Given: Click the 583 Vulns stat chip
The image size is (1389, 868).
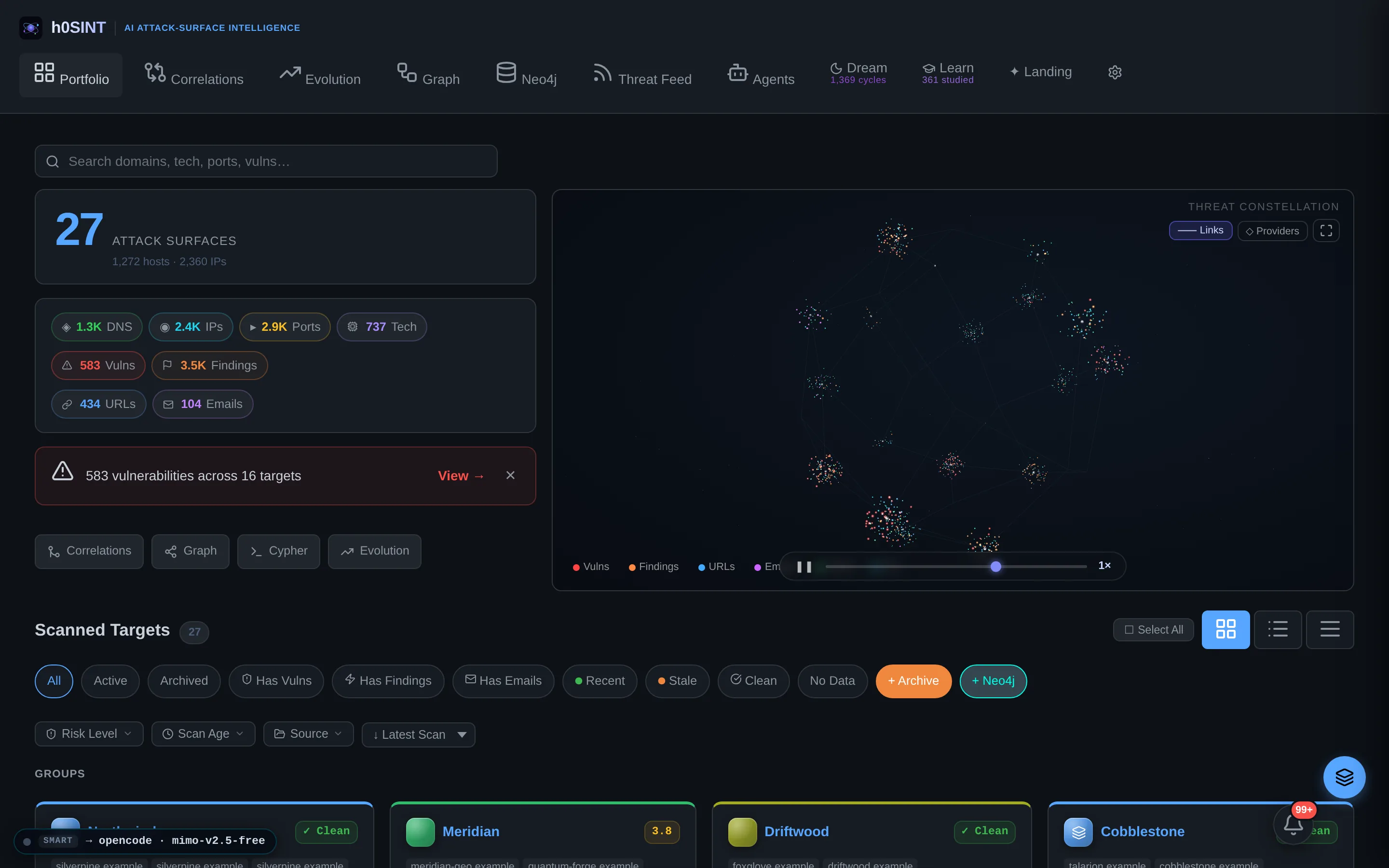Looking at the screenshot, I should tap(98, 365).
